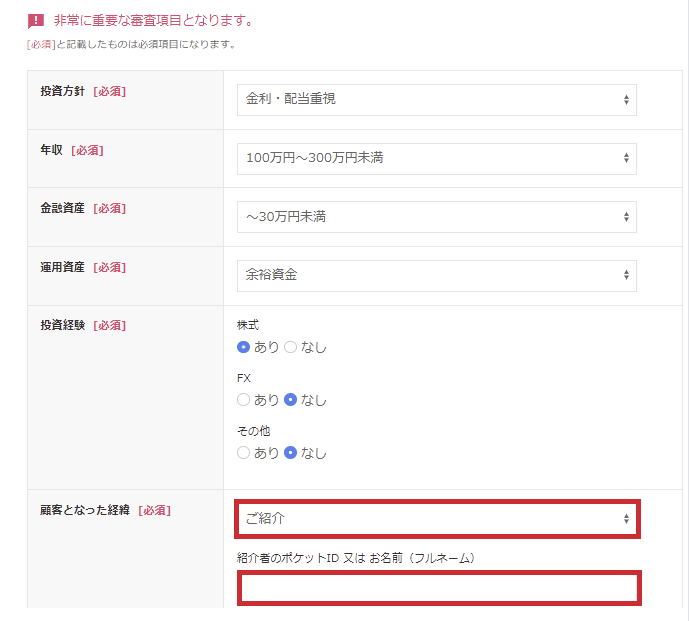689x621 pixels.
Task: Open the 金融資産 dropdown showing ～30万円未満
Action: (x=436, y=216)
